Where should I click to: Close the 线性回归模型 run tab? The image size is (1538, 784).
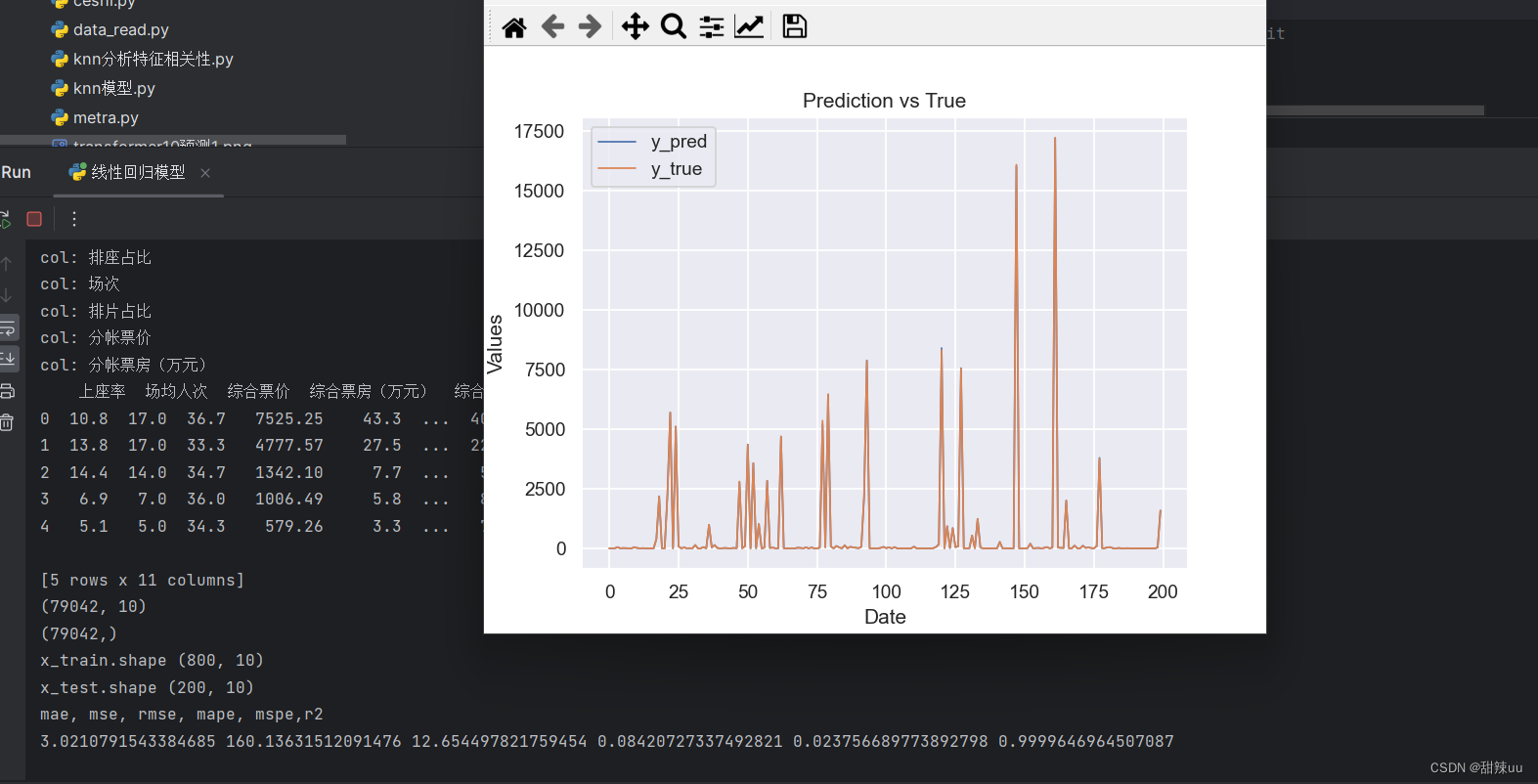coord(205,173)
